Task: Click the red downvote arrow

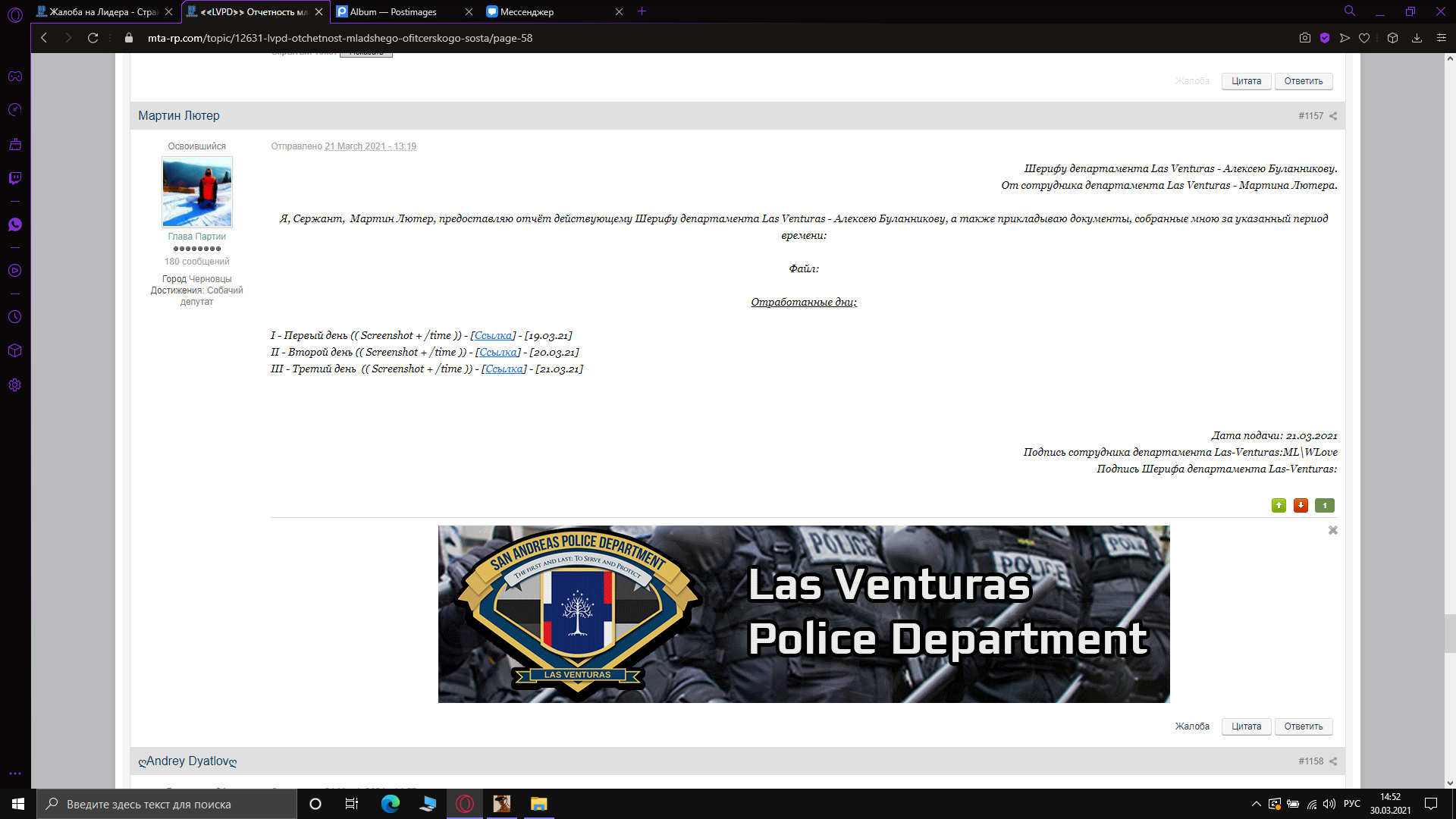Action: pos(1301,506)
